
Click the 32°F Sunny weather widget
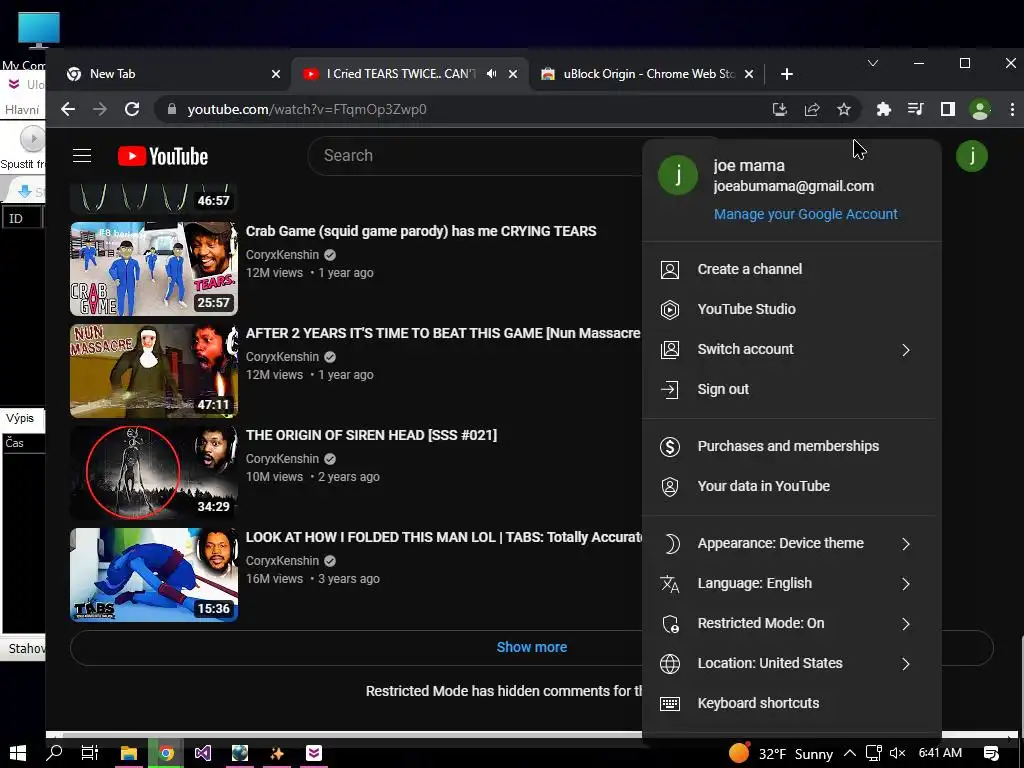point(780,754)
